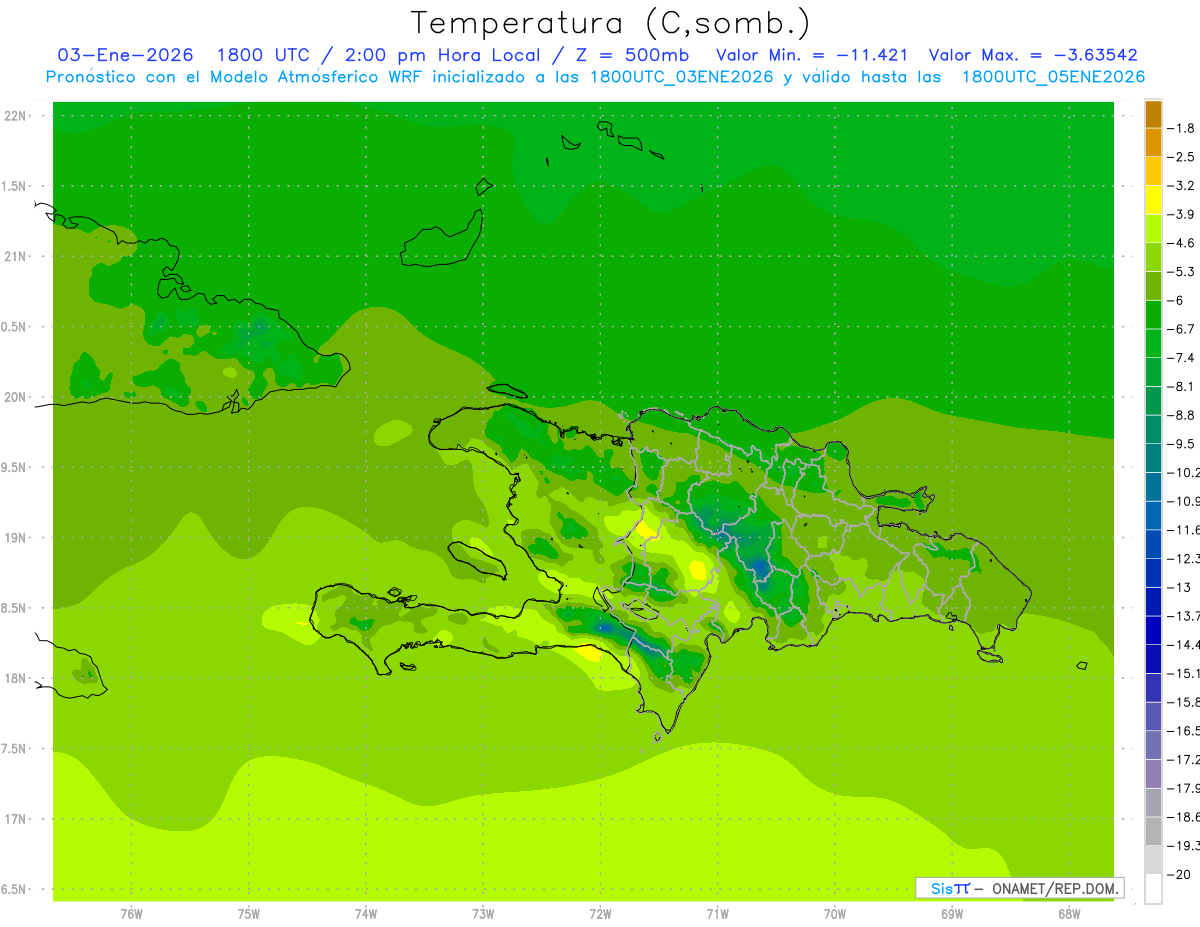The height and width of the screenshot is (927, 1200).
Task: Click the "-9.5" legend value
Action: point(1181,444)
